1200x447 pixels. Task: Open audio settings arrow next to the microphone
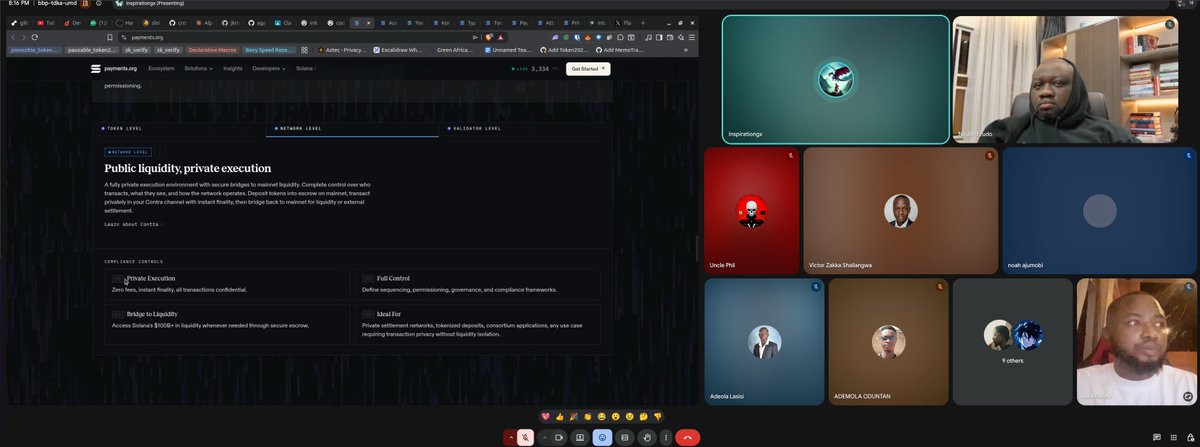point(510,437)
